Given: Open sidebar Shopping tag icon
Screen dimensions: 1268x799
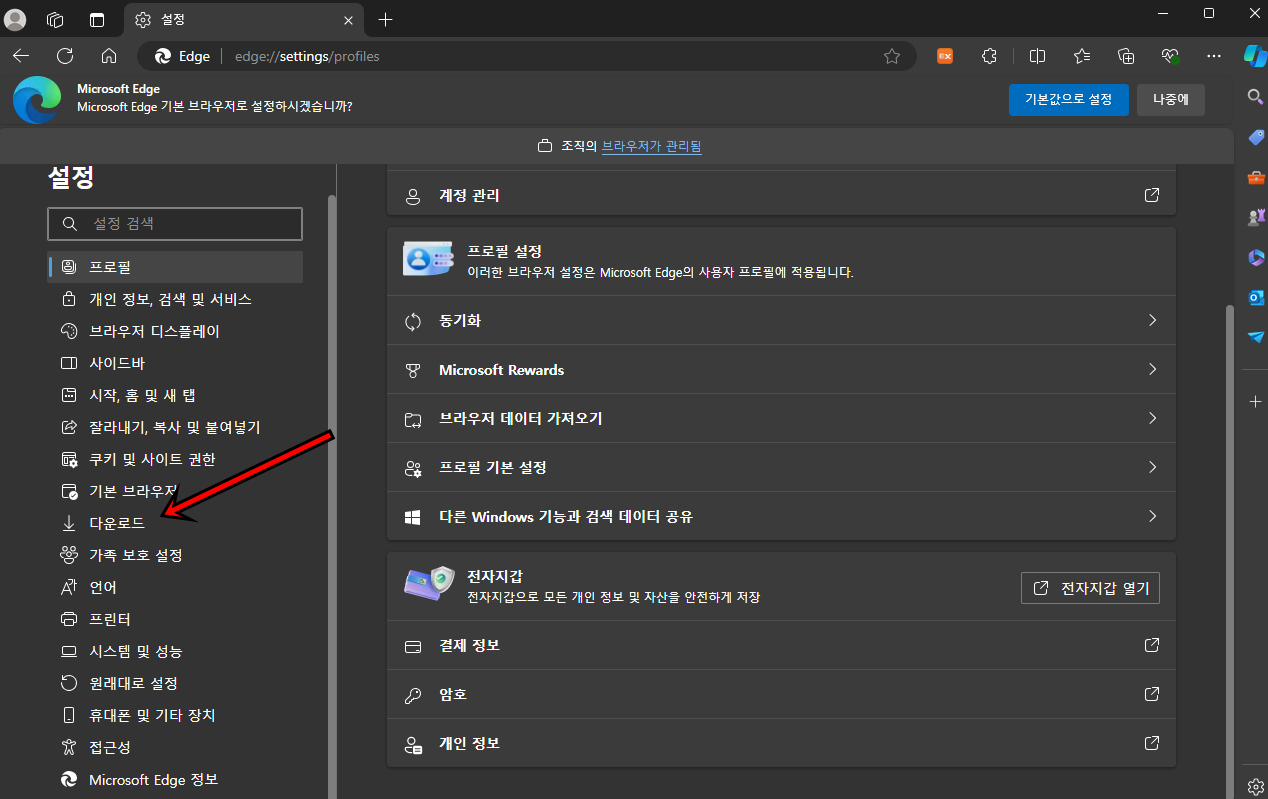Looking at the screenshot, I should tap(1256, 136).
